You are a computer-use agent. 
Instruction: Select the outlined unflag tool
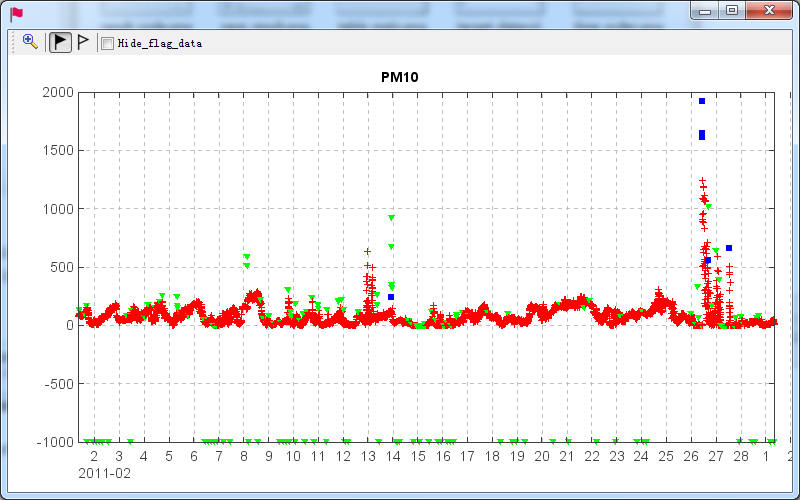(83, 42)
